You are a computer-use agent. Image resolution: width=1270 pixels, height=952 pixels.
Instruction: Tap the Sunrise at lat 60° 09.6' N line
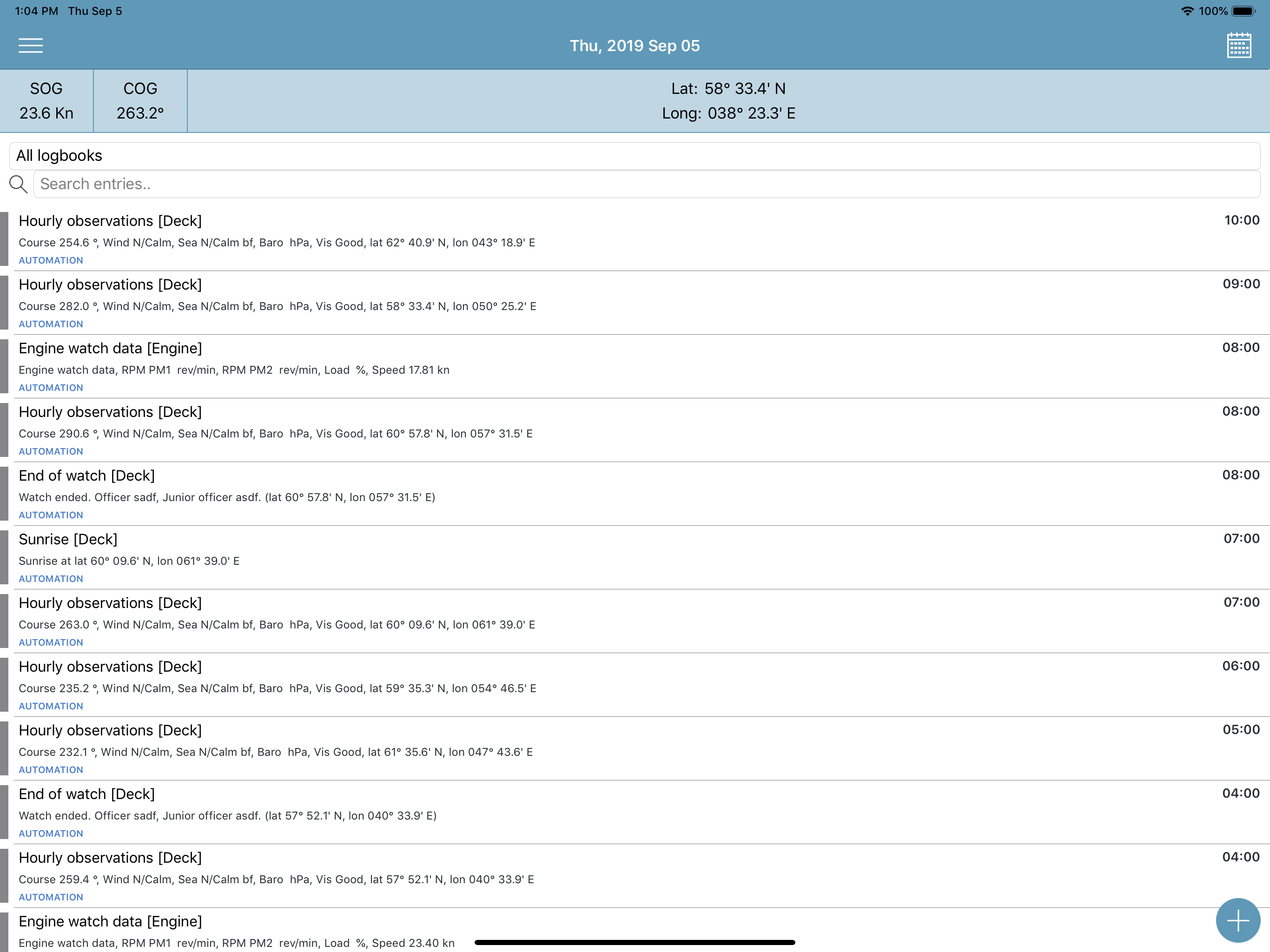point(129,561)
